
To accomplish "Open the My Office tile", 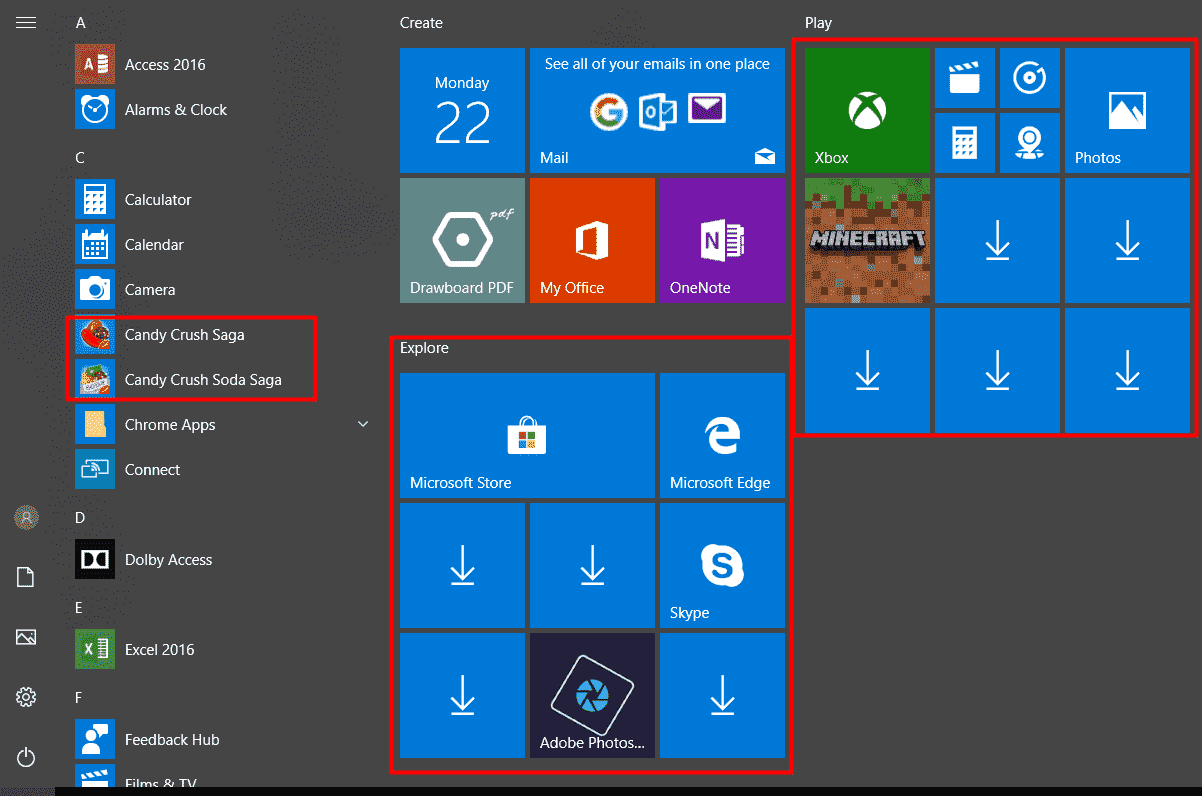I will pyautogui.click(x=592, y=240).
